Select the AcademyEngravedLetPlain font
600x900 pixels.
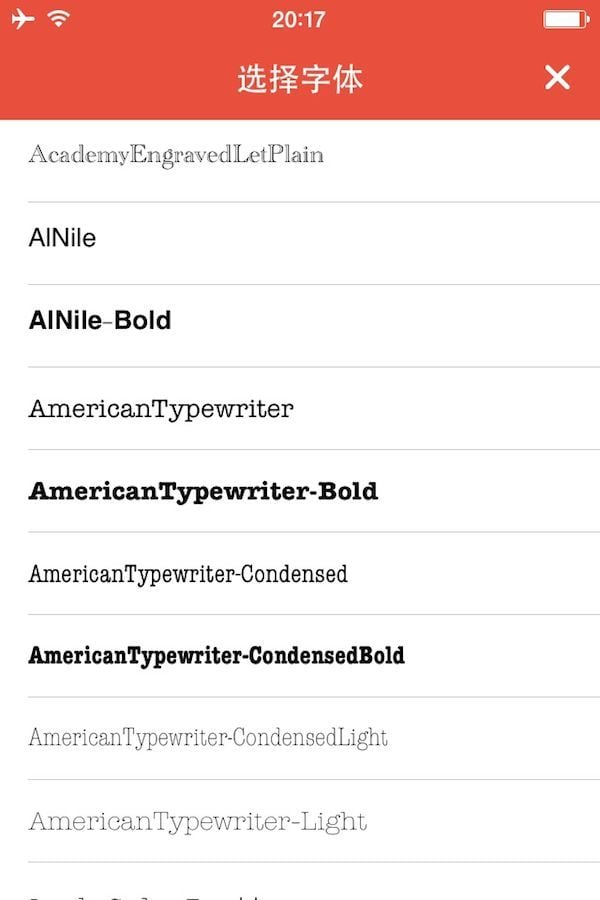pos(176,155)
